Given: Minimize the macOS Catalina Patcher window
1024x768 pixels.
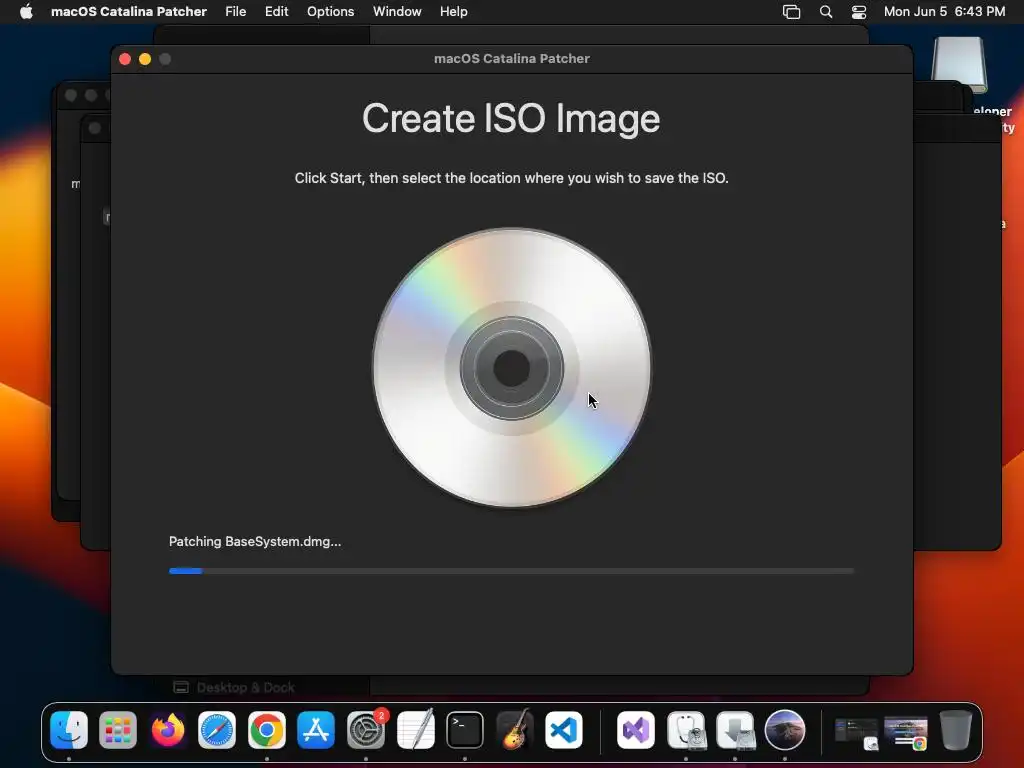Looking at the screenshot, I should tap(145, 59).
